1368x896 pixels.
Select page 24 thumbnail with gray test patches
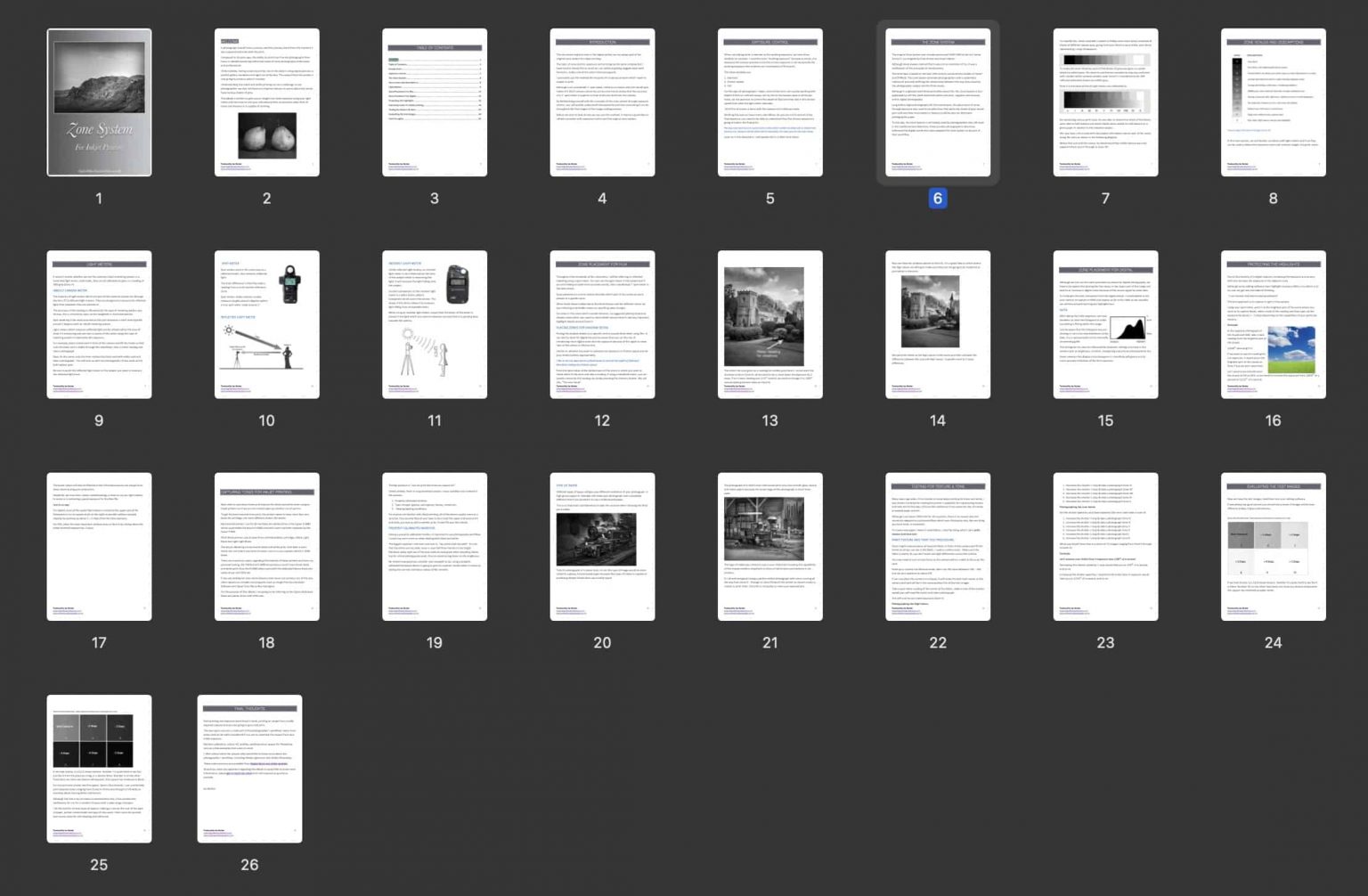point(1273,547)
